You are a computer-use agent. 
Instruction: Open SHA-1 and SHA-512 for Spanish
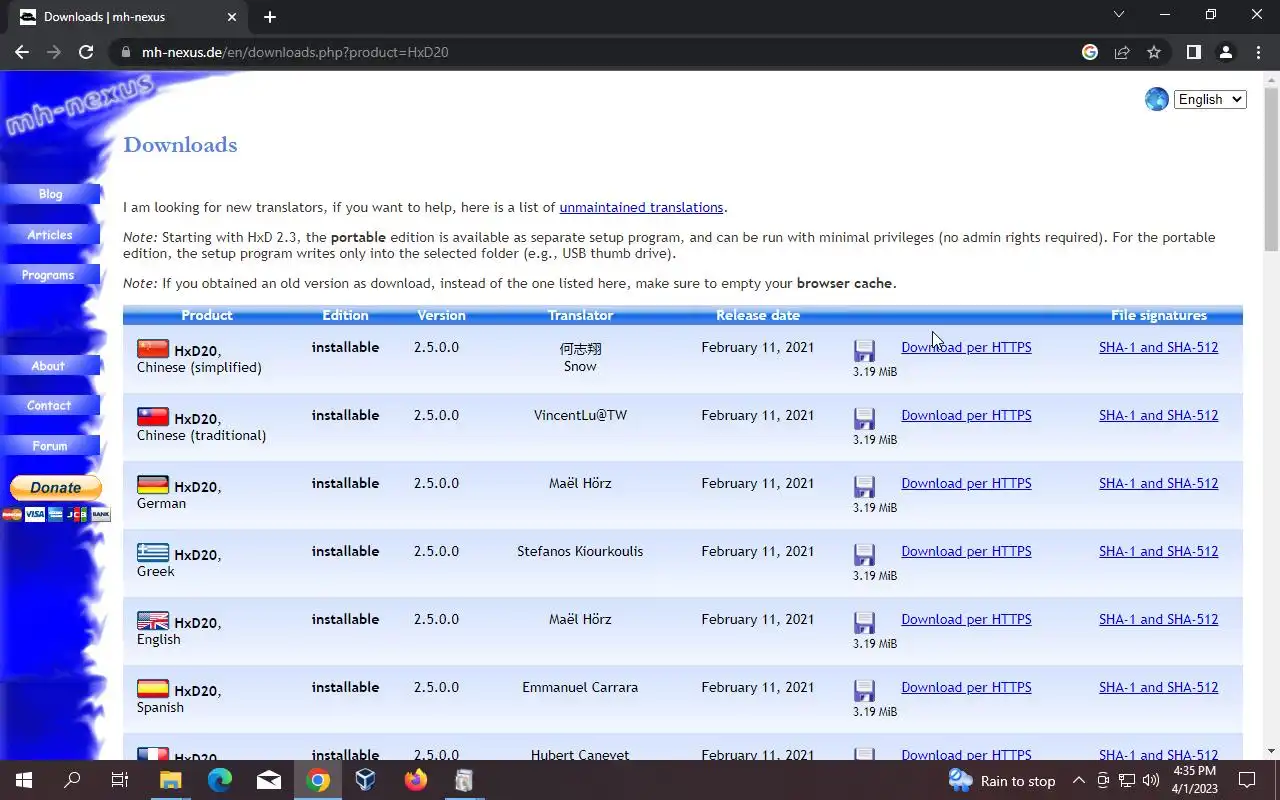pyautogui.click(x=1158, y=687)
